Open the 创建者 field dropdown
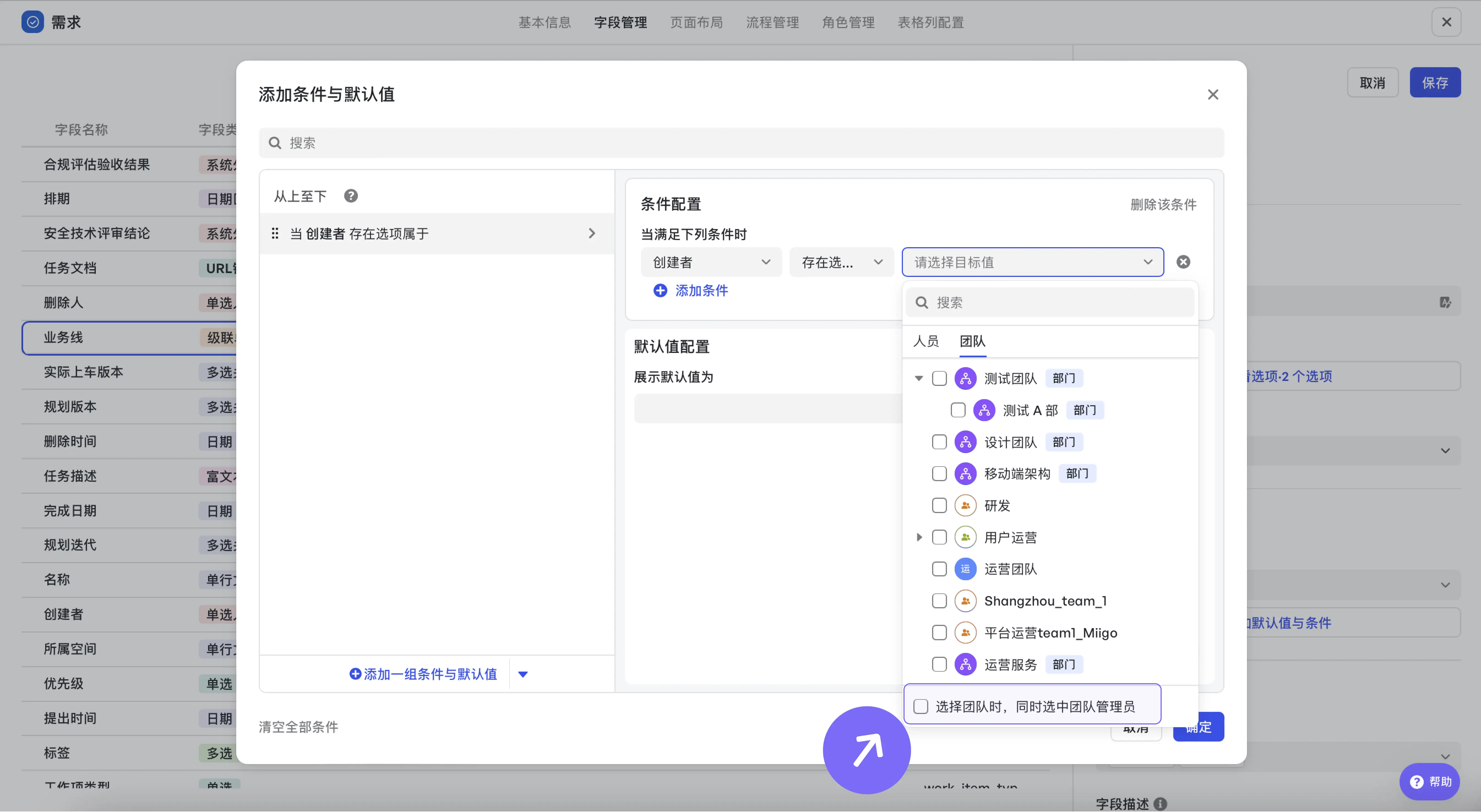The image size is (1481, 812). coord(711,262)
